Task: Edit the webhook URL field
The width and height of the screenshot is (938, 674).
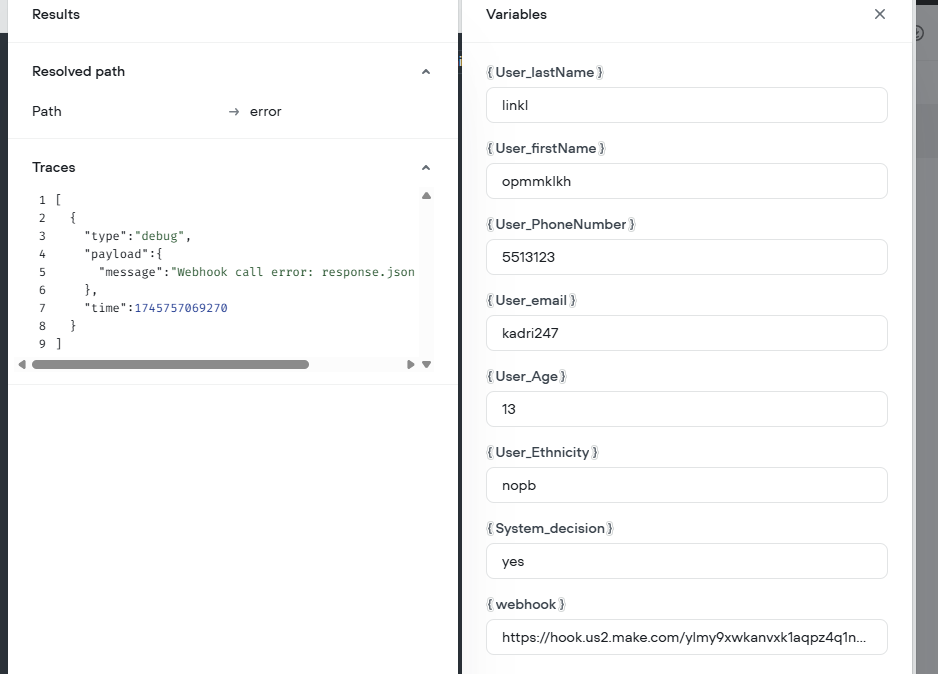Action: pos(687,637)
